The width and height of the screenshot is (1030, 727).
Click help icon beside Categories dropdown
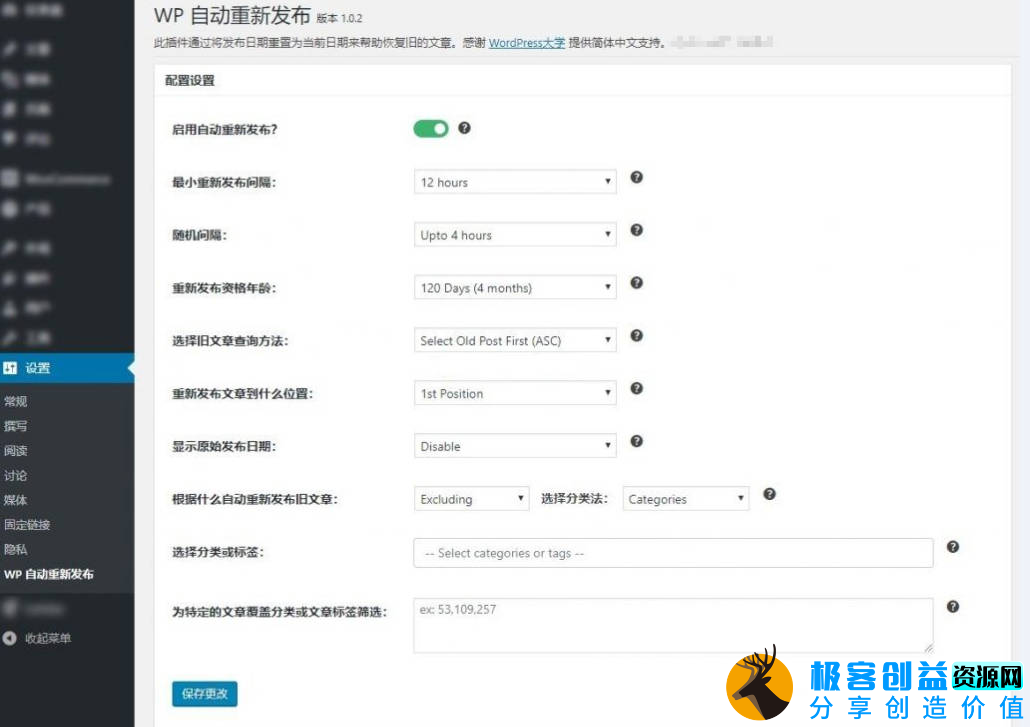point(769,494)
